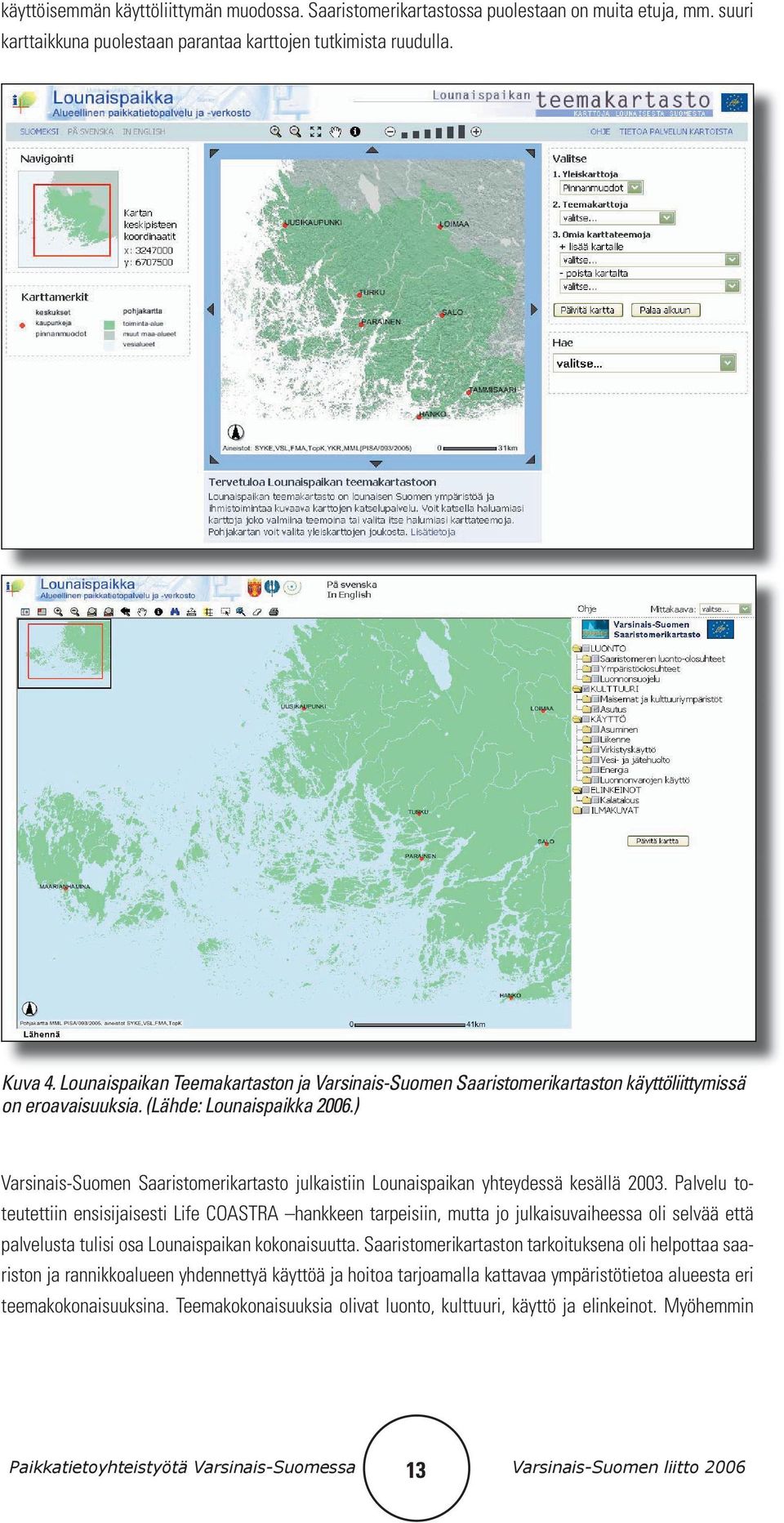Image resolution: width=784 pixels, height=1523 pixels.
Task: Toggle the overview map icon in Saaristomerikartasto toolbar
Action: tap(42, 612)
